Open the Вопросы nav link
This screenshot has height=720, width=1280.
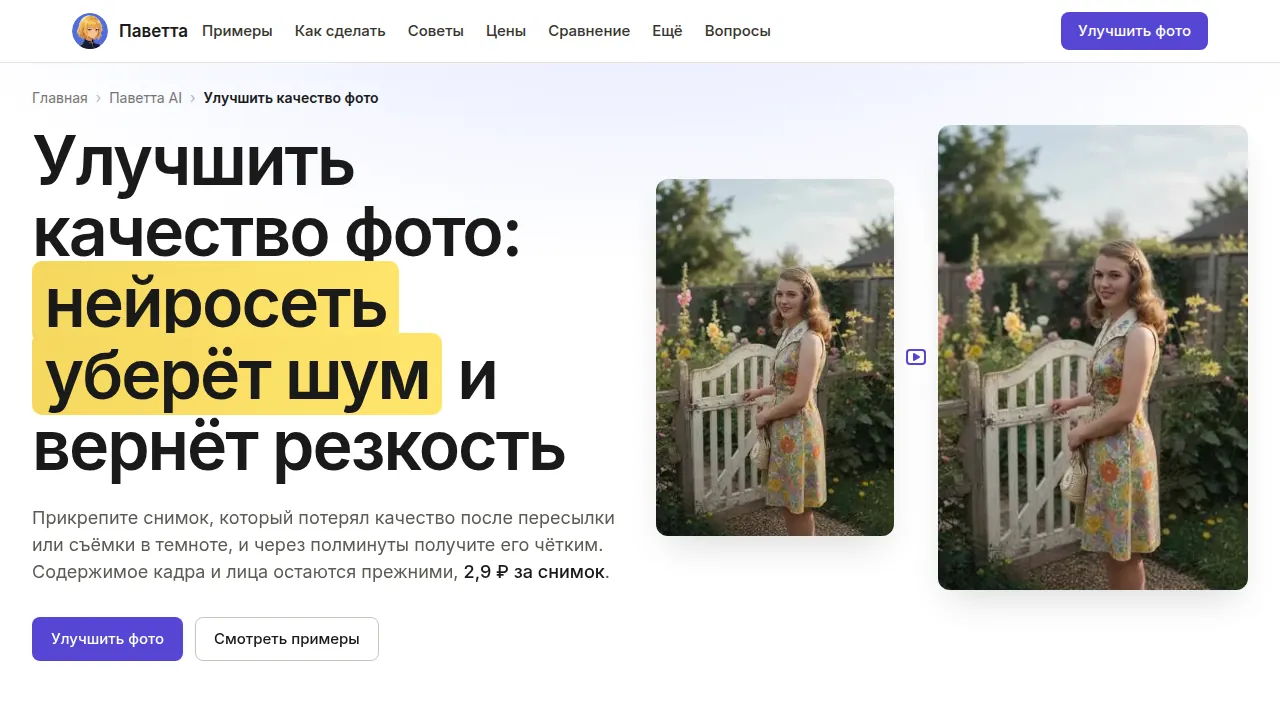point(738,31)
